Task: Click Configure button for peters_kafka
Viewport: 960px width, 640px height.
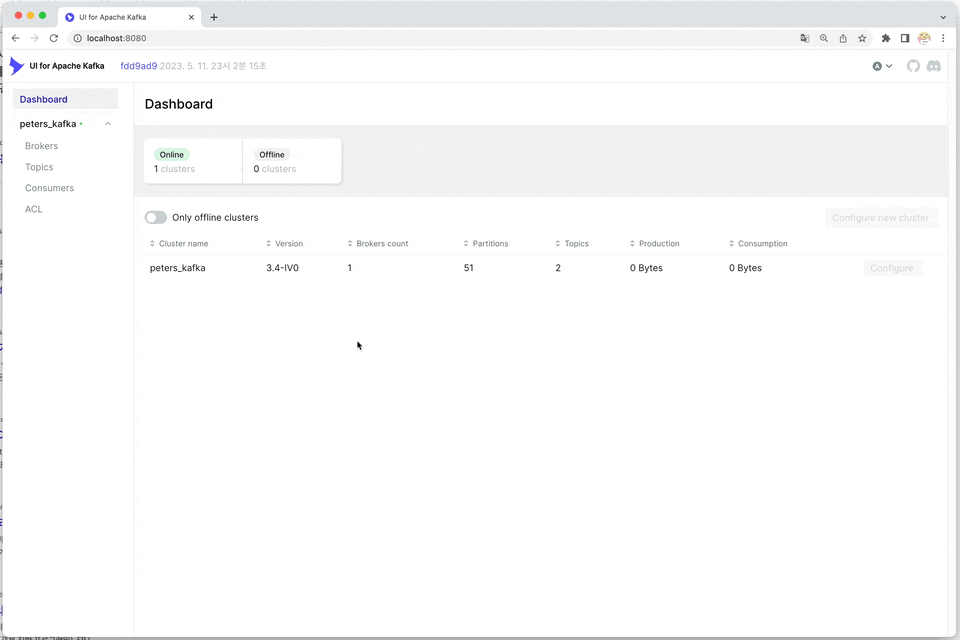Action: point(892,268)
